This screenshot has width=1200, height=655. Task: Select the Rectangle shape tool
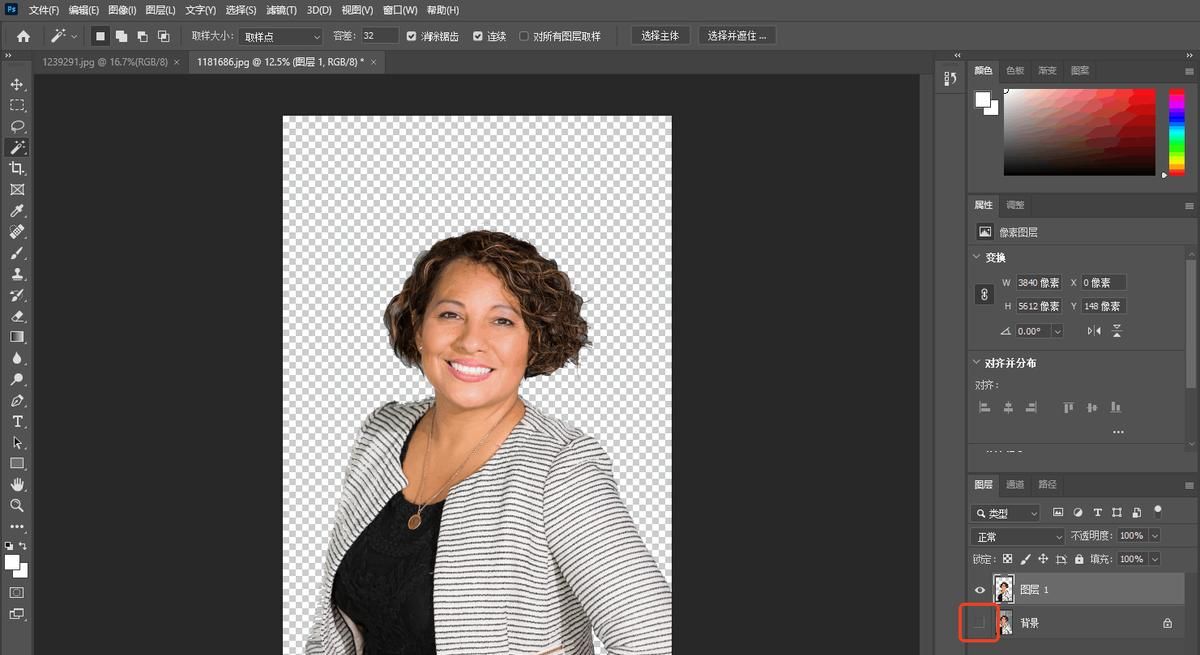pyautogui.click(x=17, y=463)
